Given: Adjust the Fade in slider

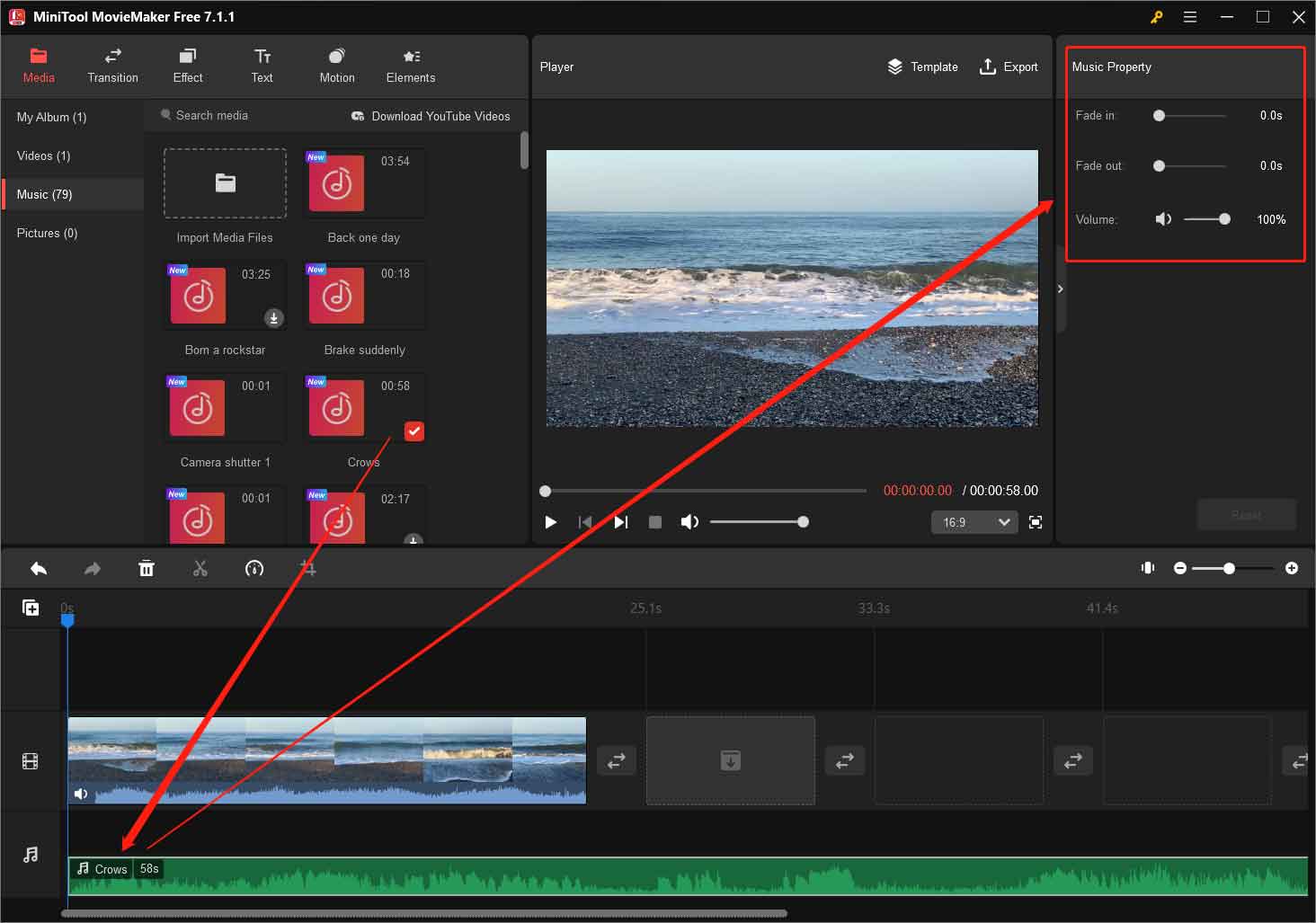Looking at the screenshot, I should (x=1191, y=115).
